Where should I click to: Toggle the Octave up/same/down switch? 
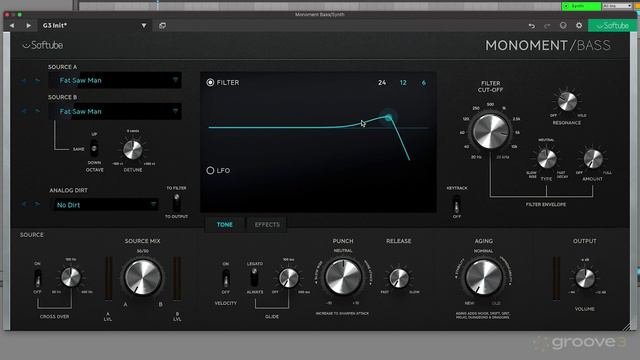(x=94, y=148)
